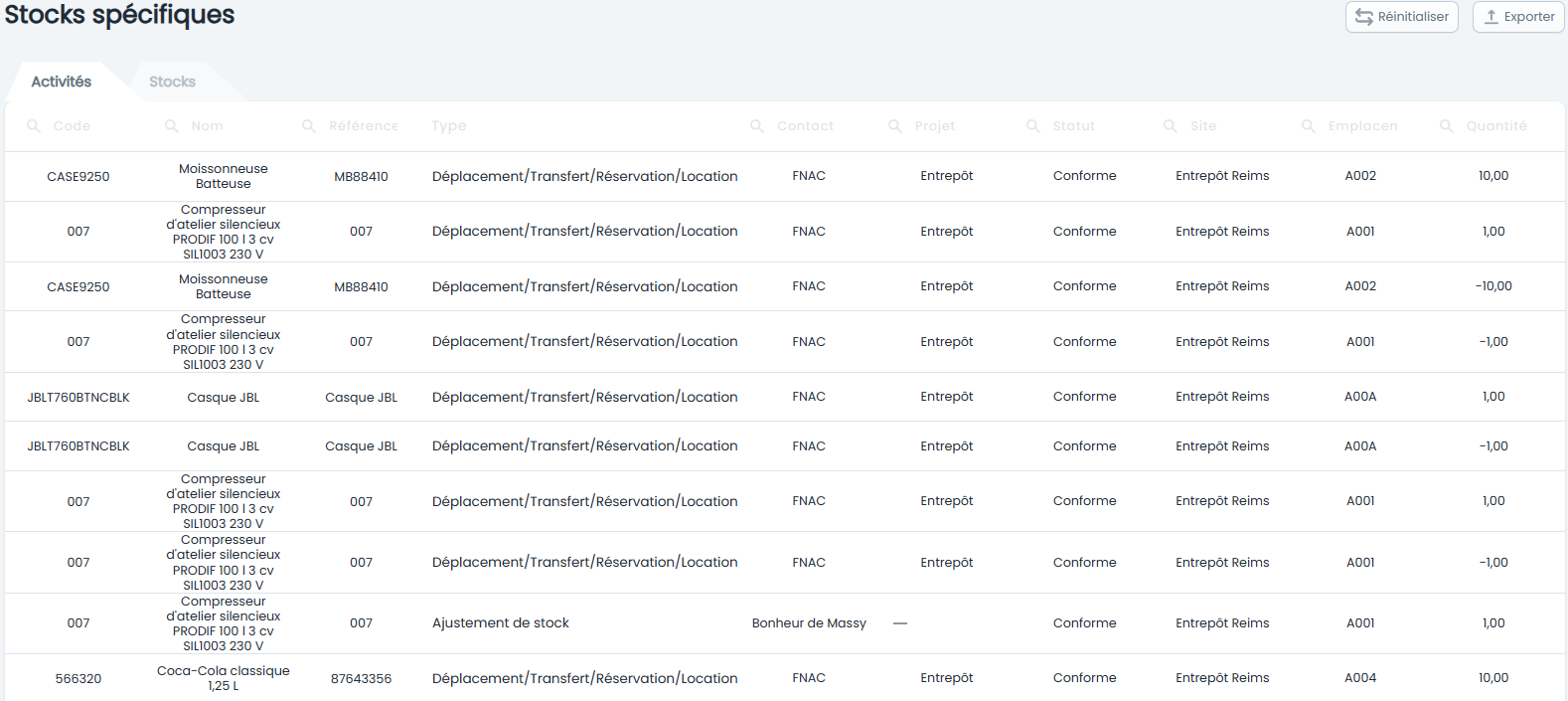This screenshot has width=1568, height=701.
Task: Click the Réinitialiser button
Action: pyautogui.click(x=1402, y=17)
